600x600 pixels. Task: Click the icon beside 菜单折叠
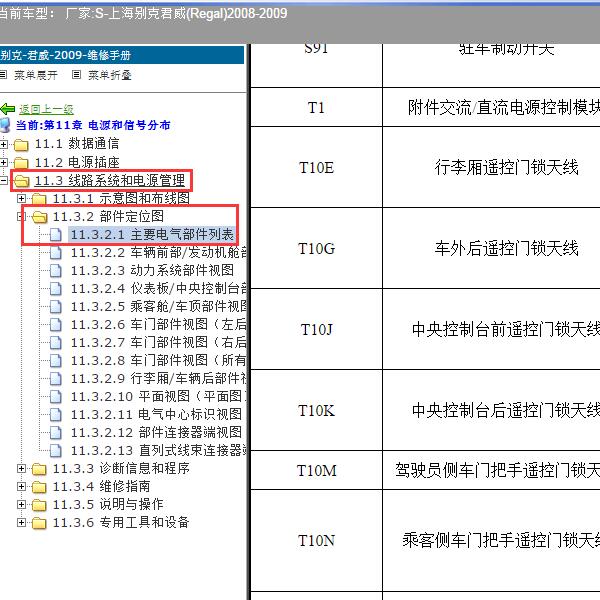tap(77, 75)
